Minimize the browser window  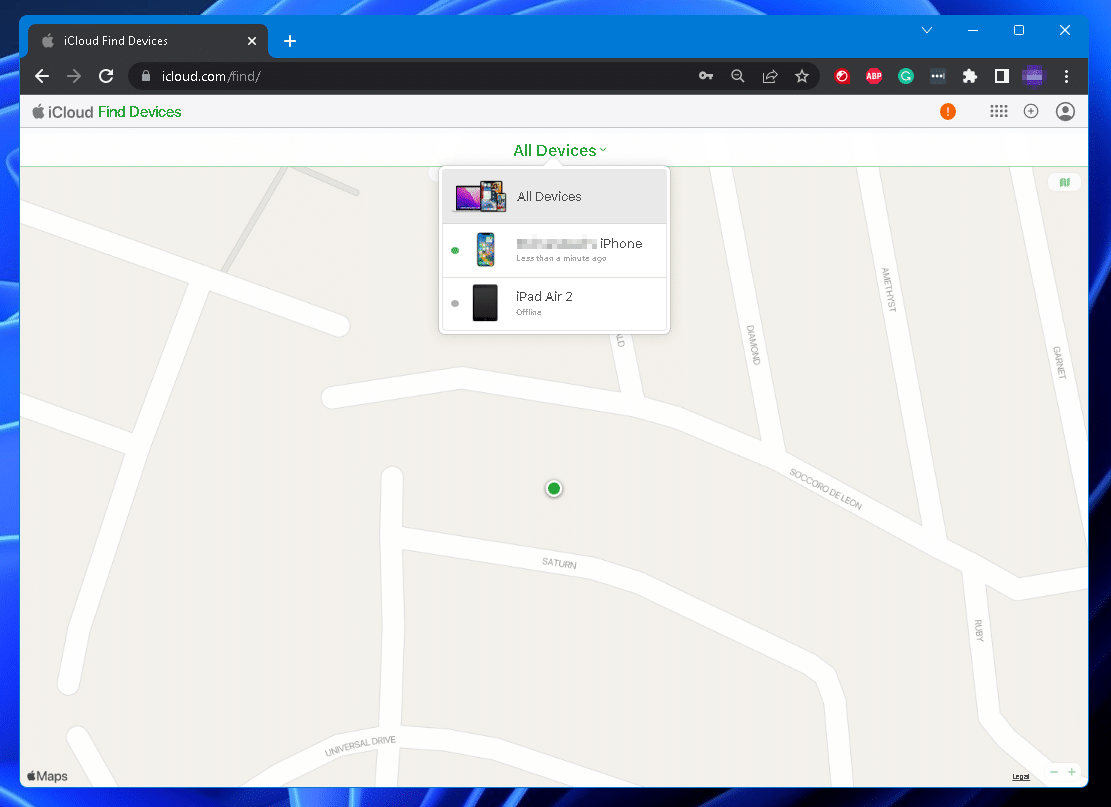973,30
